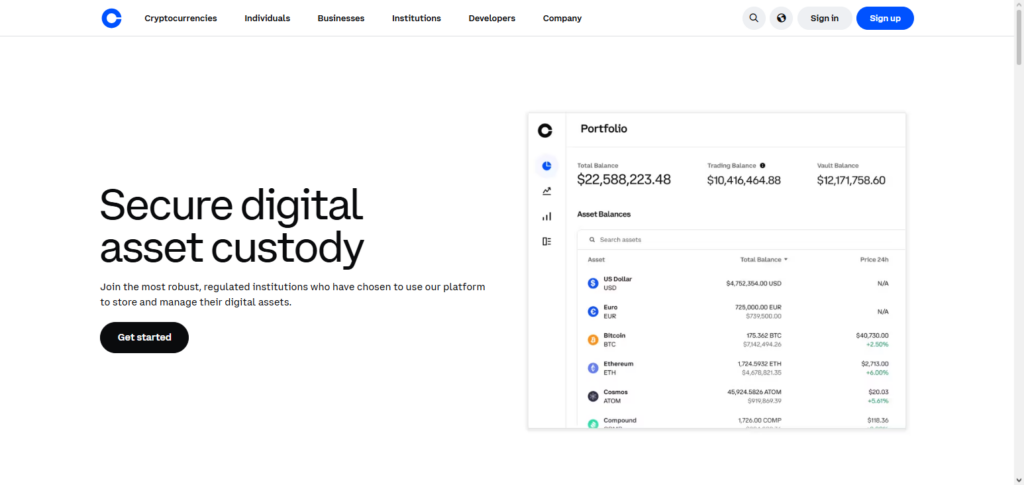Click the 1,724.5932 ETH balance
1024x485 pixels.
click(758, 364)
